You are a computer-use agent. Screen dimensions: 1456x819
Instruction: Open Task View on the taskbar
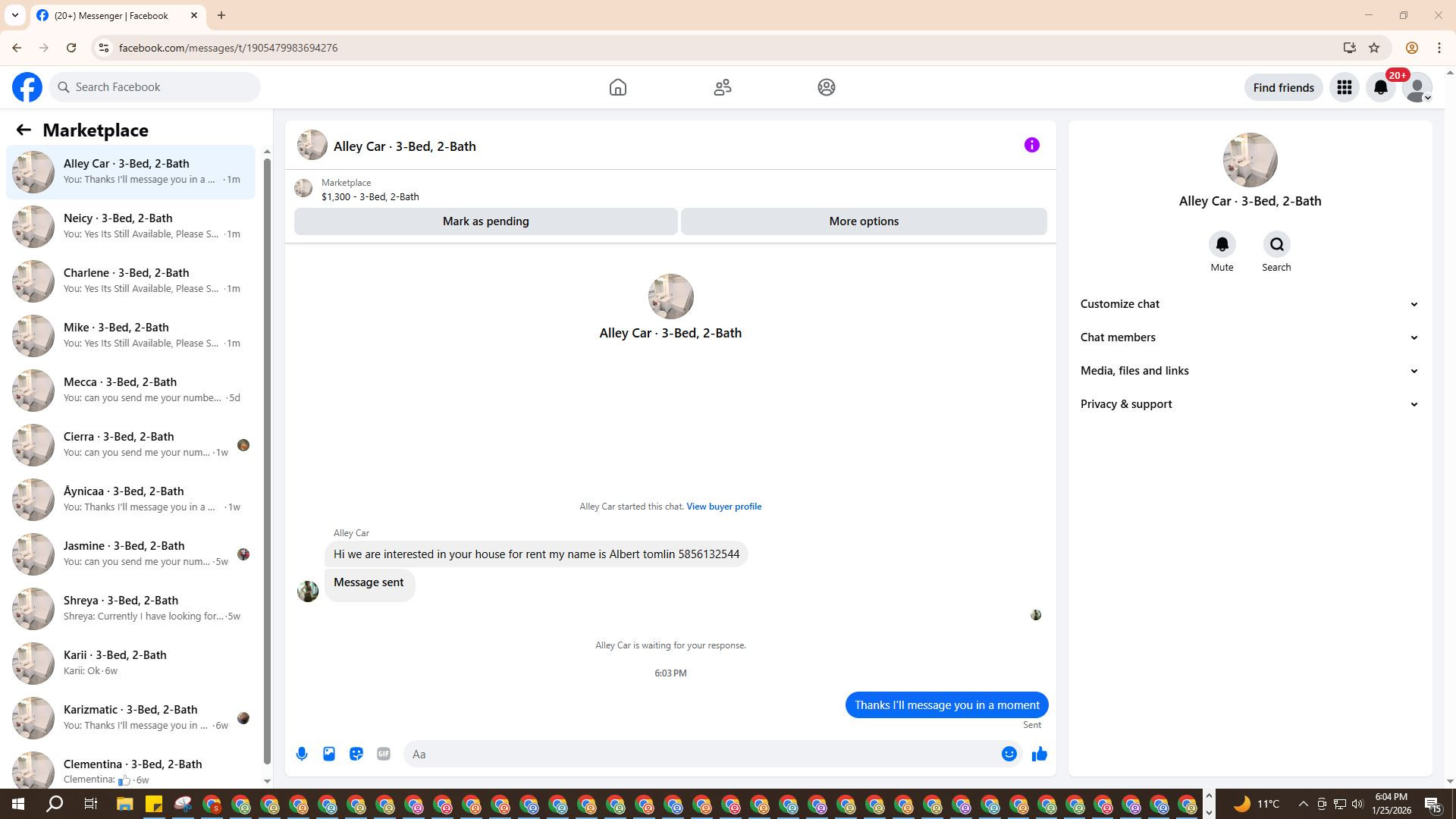coord(90,804)
